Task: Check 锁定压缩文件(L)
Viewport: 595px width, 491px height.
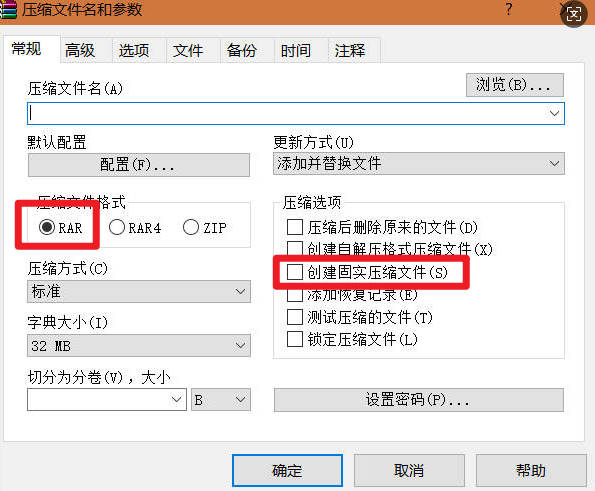Action: point(295,339)
